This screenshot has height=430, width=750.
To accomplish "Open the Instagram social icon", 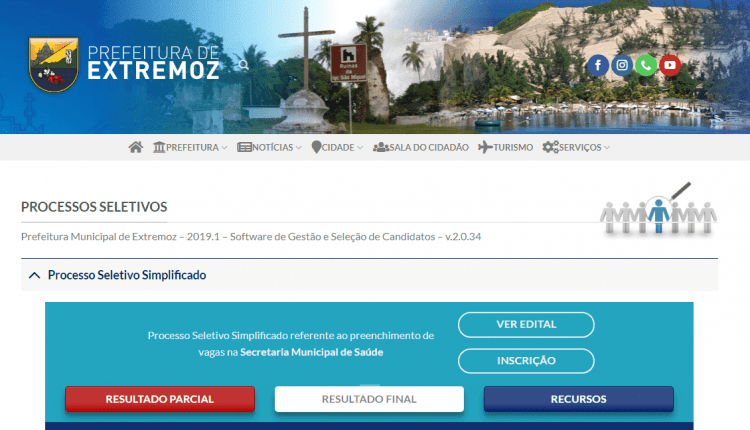I will click(622, 65).
